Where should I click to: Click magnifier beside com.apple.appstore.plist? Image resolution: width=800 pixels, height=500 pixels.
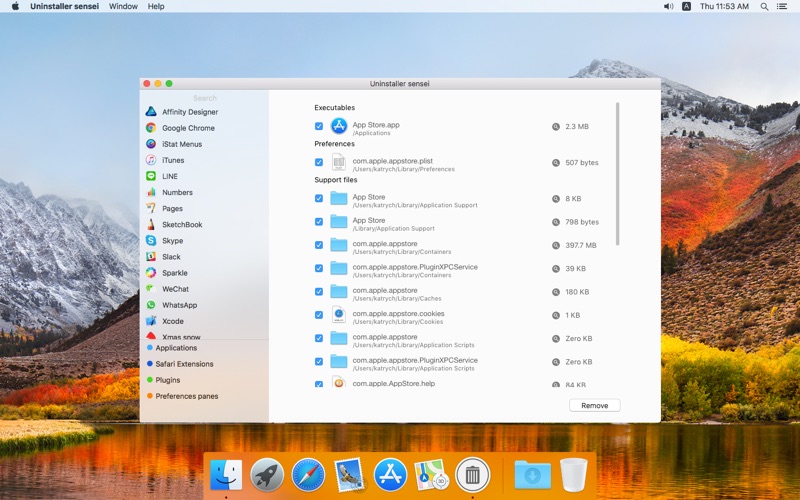point(556,162)
